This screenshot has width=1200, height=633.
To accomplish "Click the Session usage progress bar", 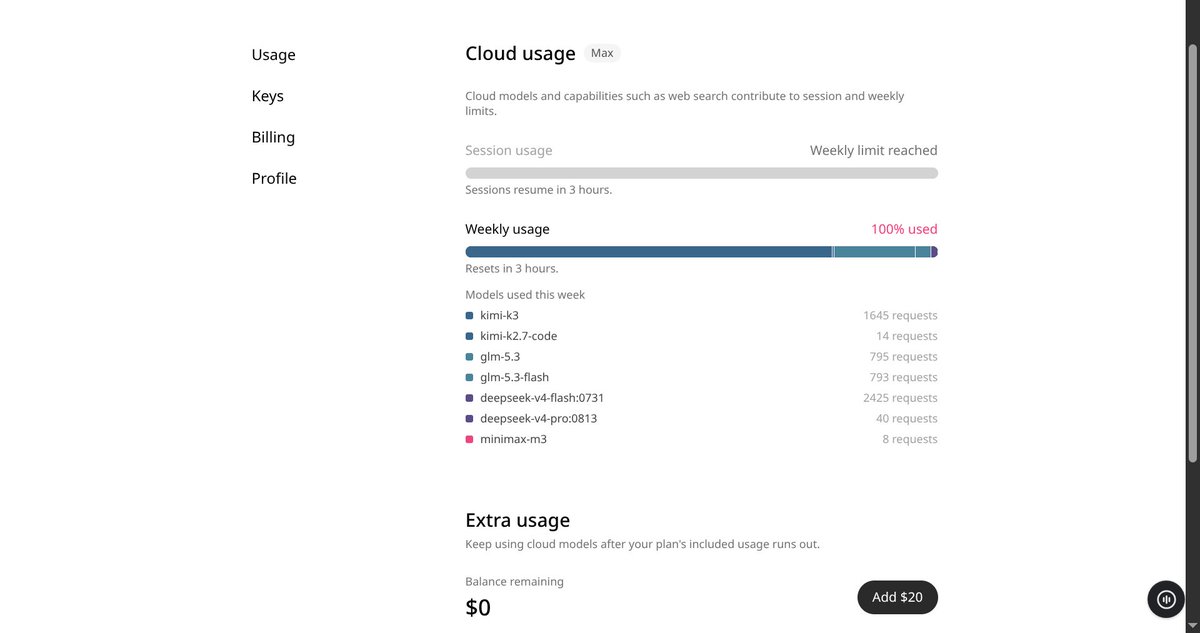I will 701,173.
